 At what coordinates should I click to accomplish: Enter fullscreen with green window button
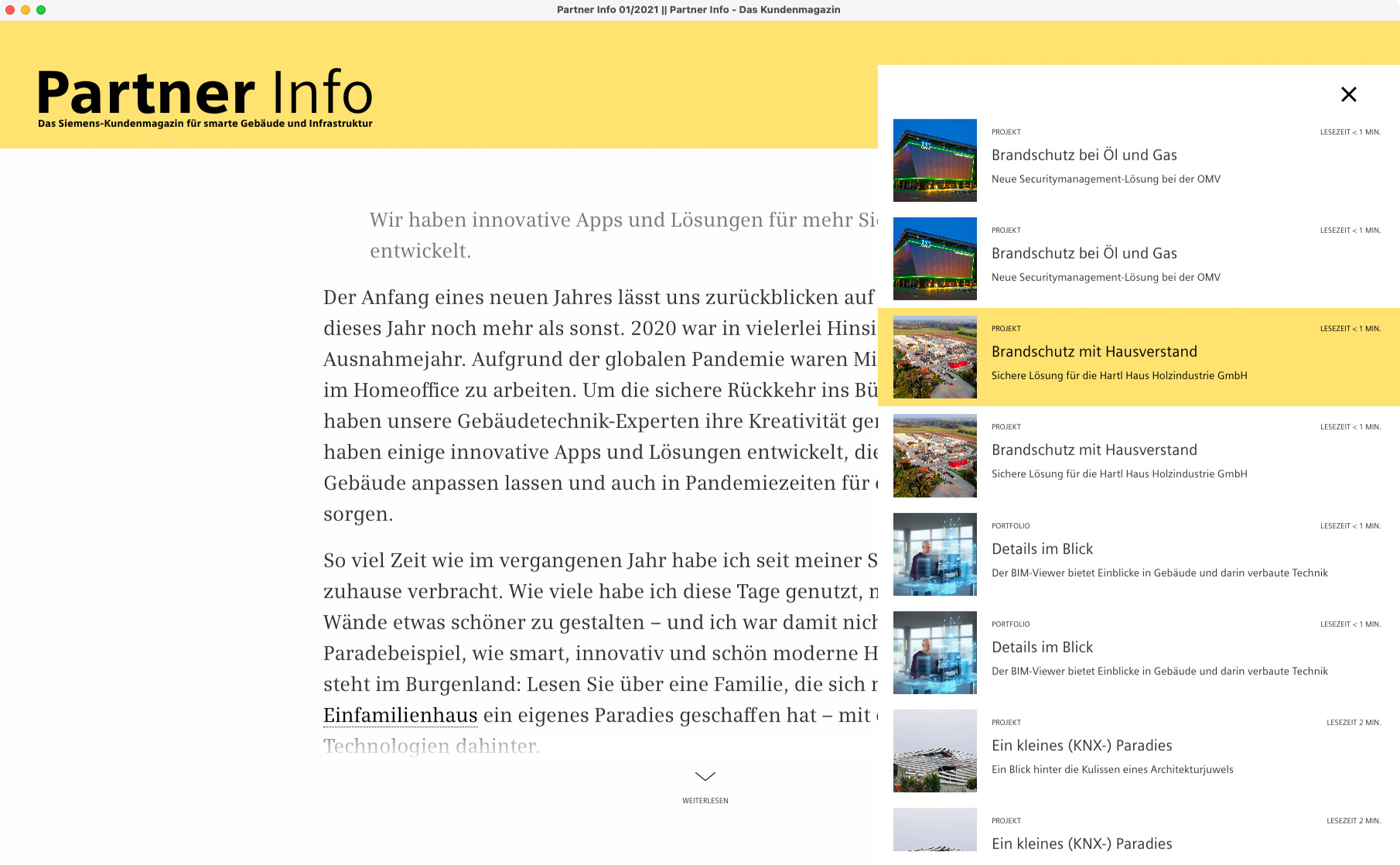pos(41,10)
